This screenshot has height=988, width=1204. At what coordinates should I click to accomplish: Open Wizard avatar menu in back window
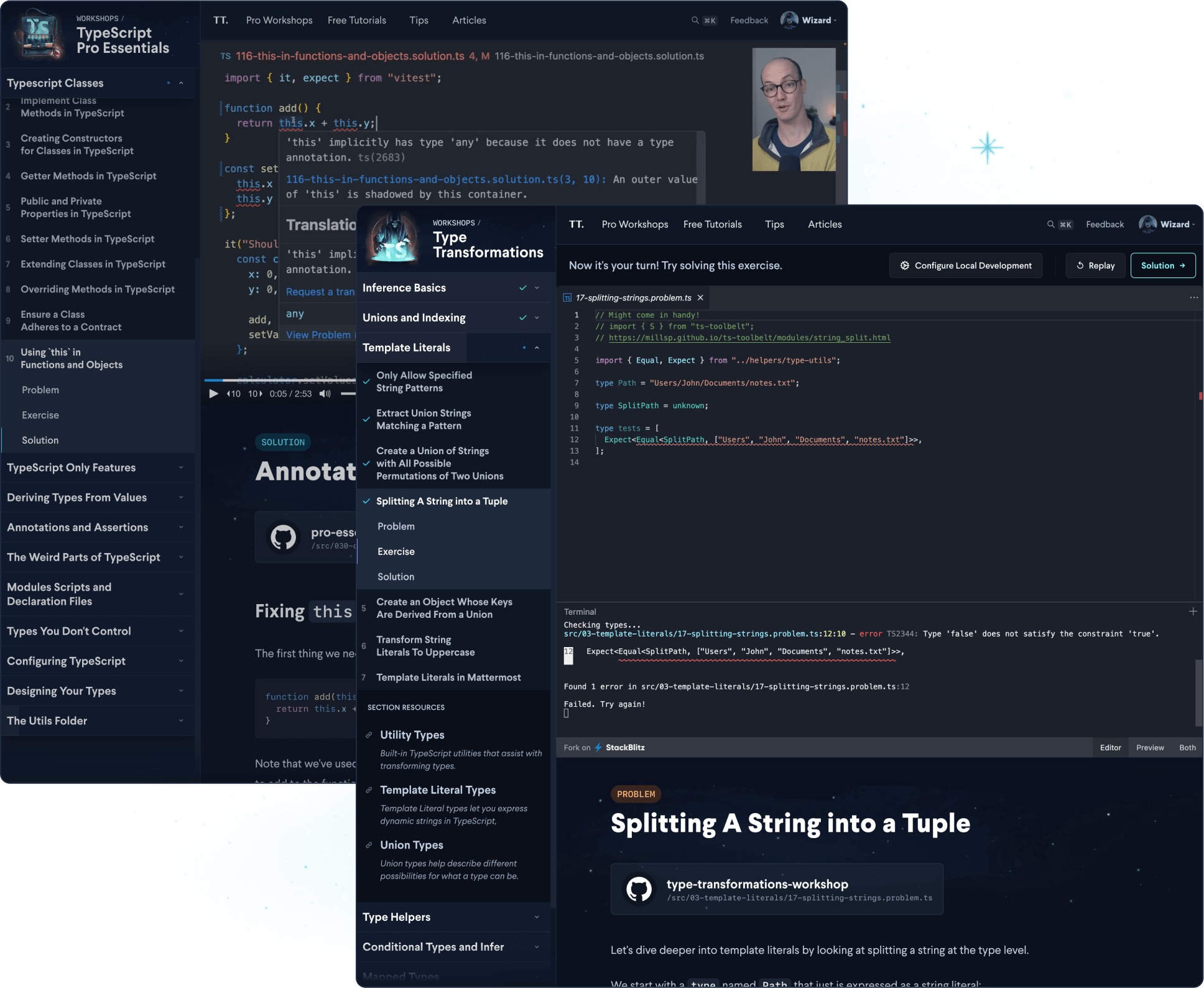click(x=808, y=21)
